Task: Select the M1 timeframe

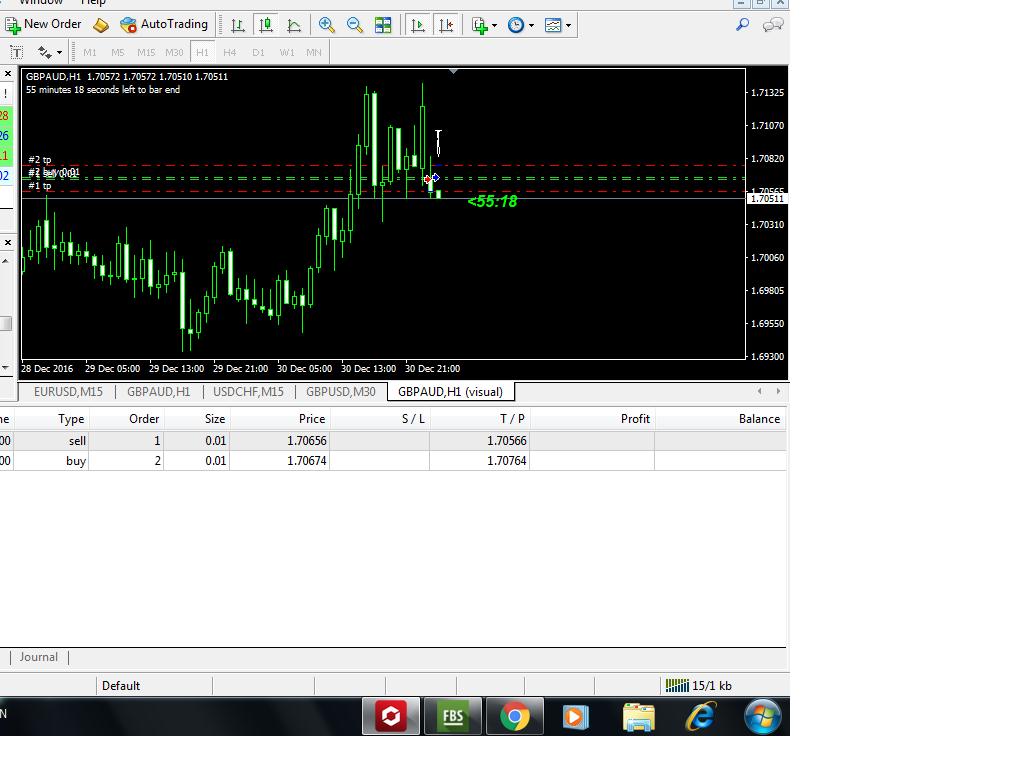Action: 90,52
